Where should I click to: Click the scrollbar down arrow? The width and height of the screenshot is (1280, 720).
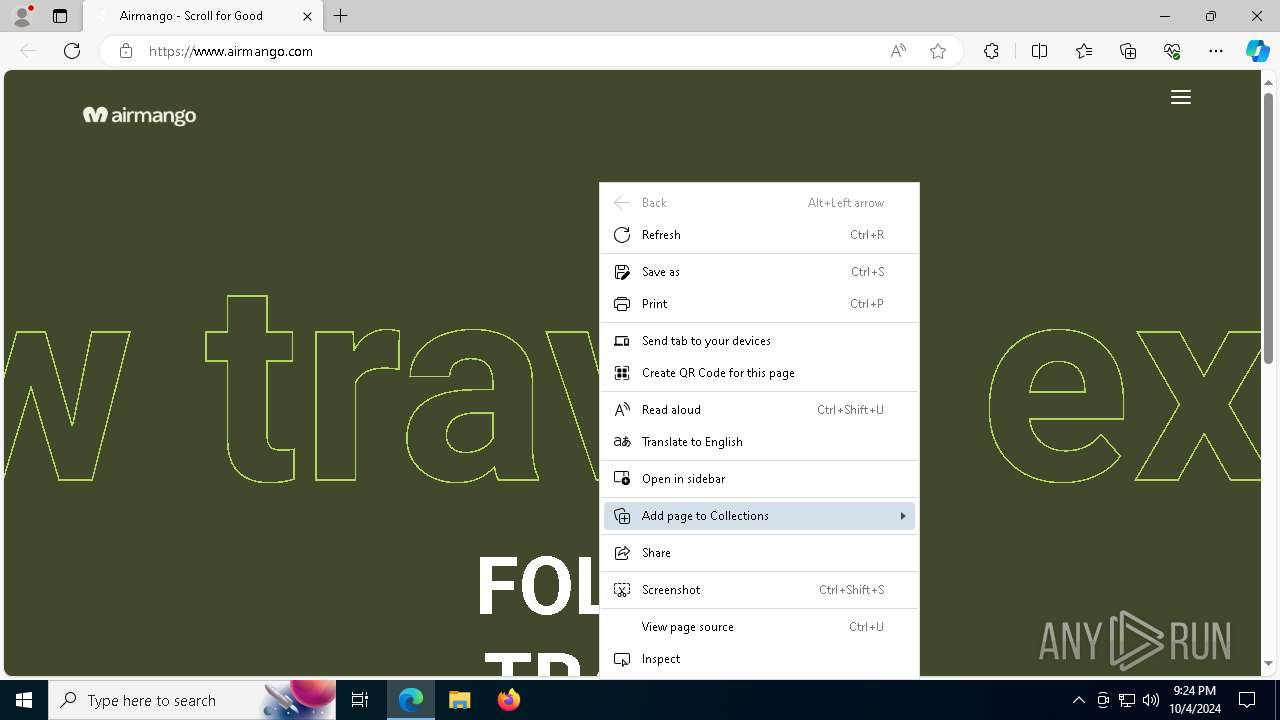click(1268, 664)
